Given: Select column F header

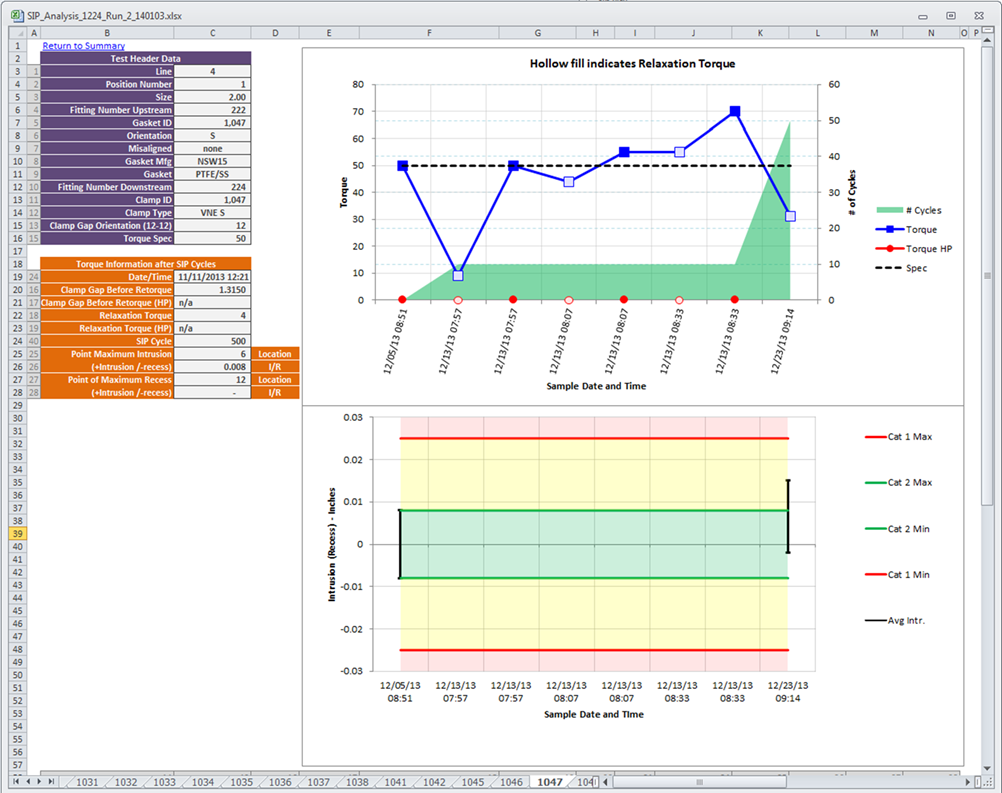Looking at the screenshot, I should (x=429, y=33).
